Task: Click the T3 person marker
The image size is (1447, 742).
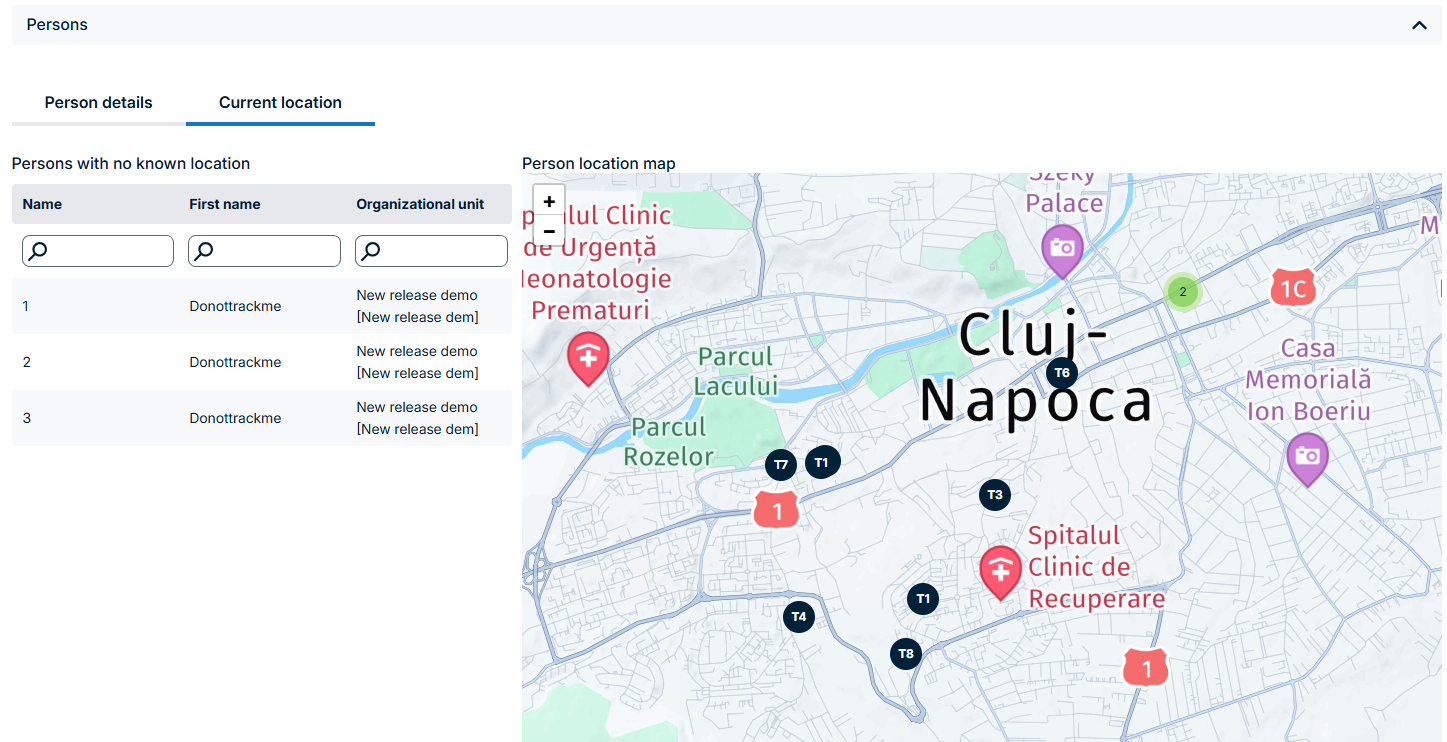Action: (994, 494)
